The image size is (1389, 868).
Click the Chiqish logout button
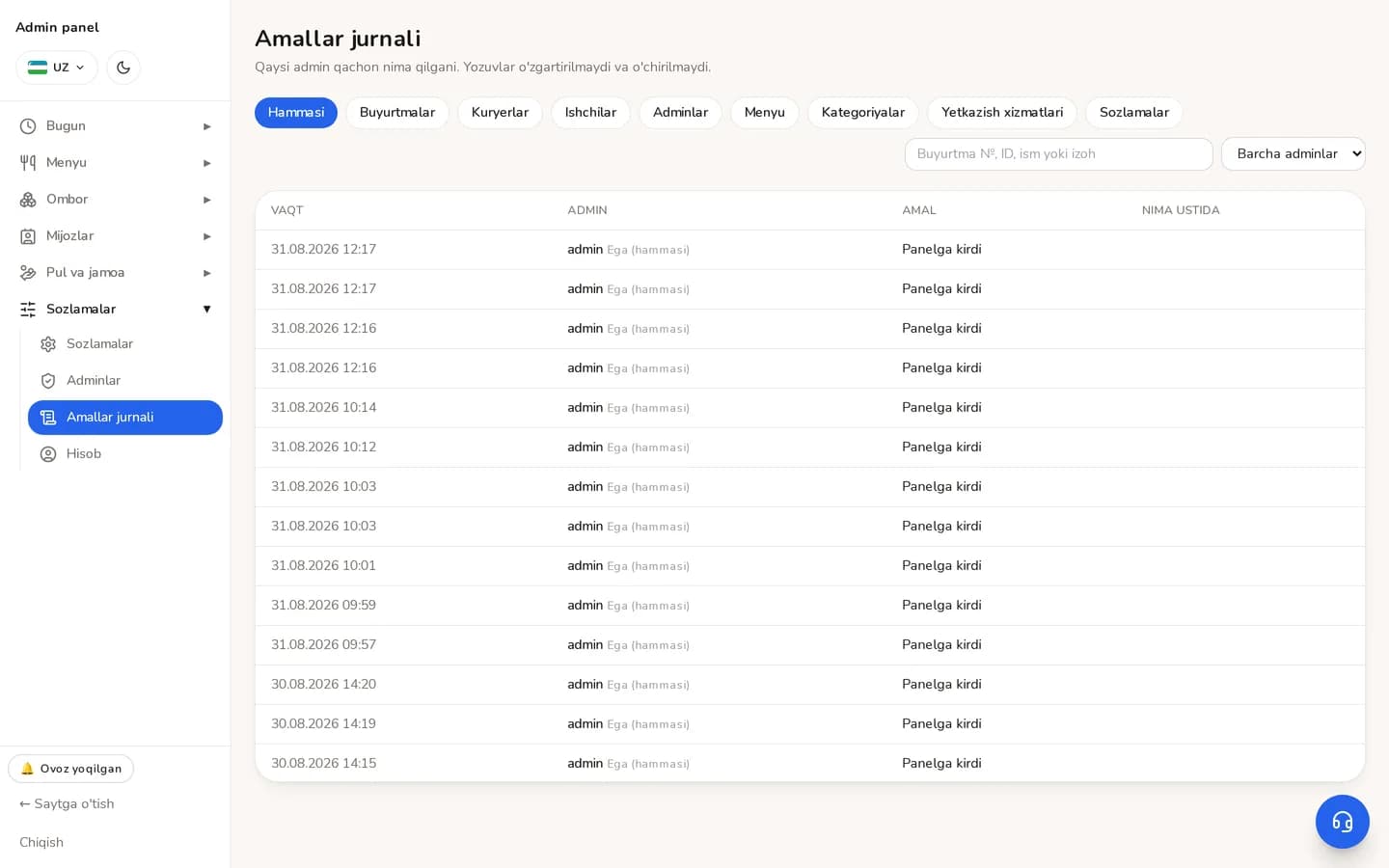pyautogui.click(x=41, y=842)
